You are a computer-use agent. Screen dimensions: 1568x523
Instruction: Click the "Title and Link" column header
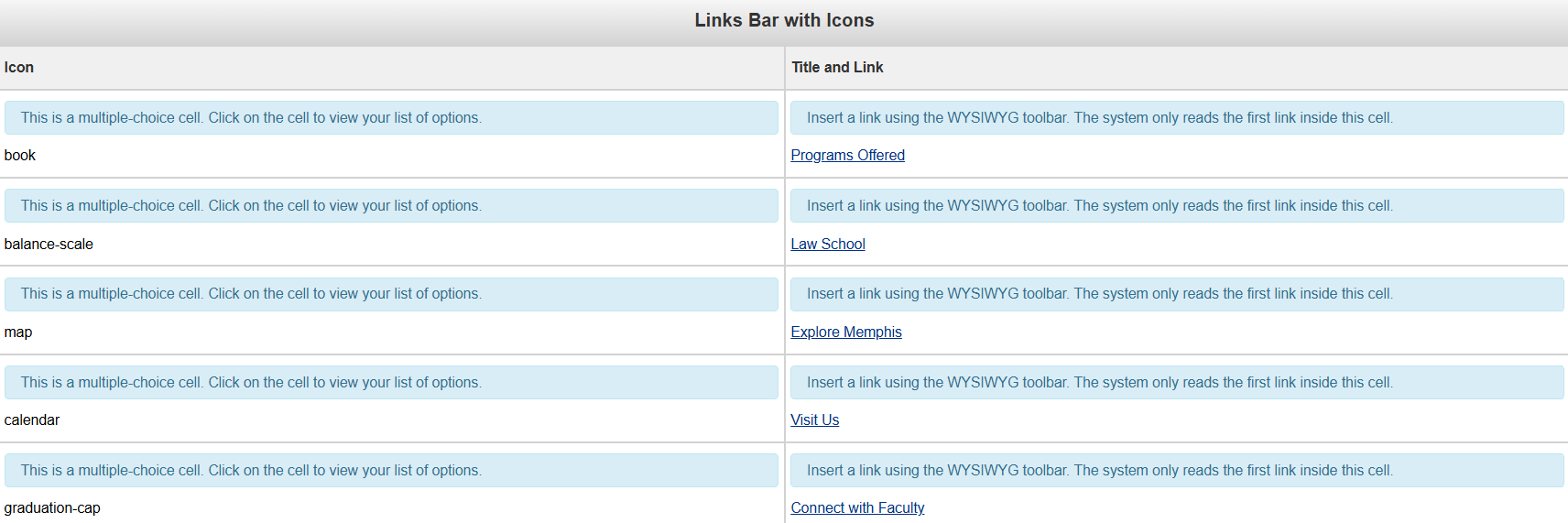837,68
